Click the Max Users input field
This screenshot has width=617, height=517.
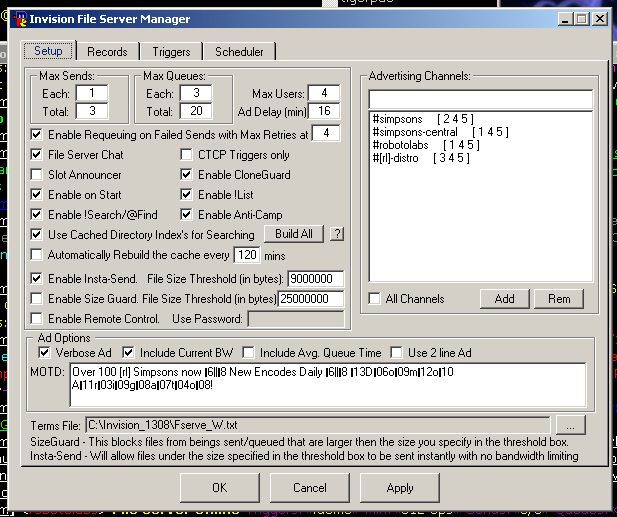(324, 94)
